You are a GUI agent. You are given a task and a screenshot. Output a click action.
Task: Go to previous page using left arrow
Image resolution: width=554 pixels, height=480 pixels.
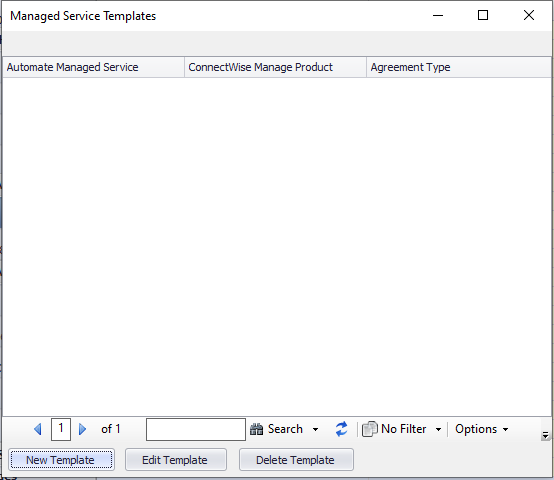point(38,429)
